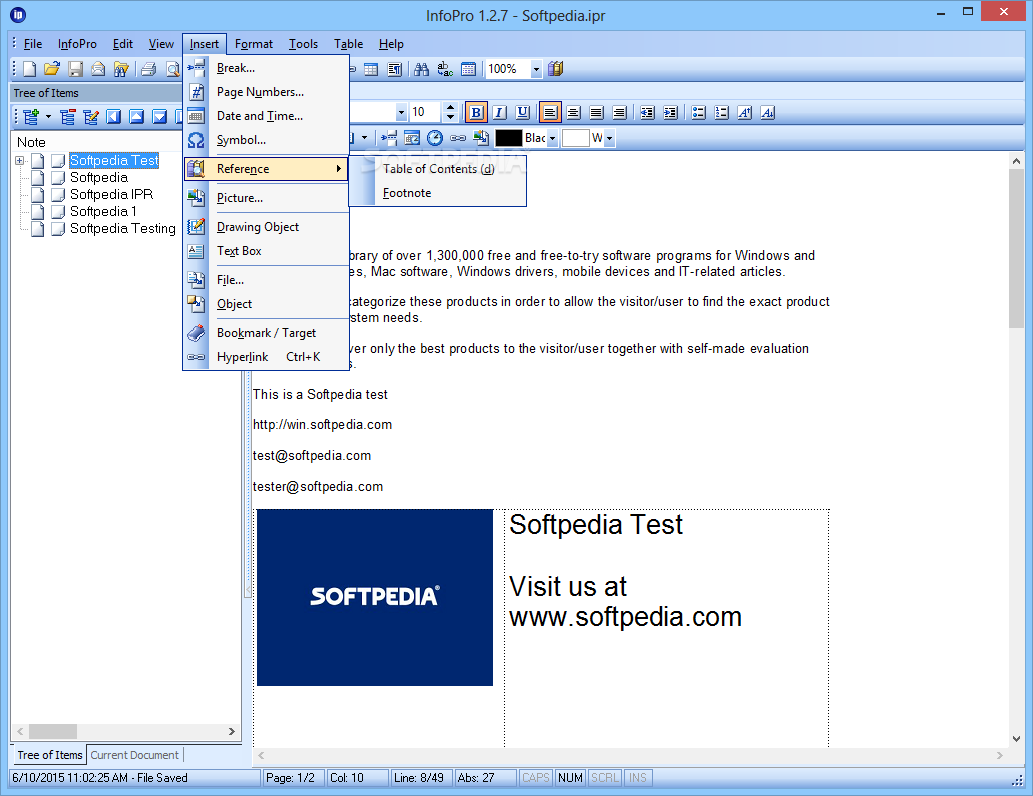Select the Softpedia Testing tree item
Screen dimensions: 1033x796
pos(123,229)
